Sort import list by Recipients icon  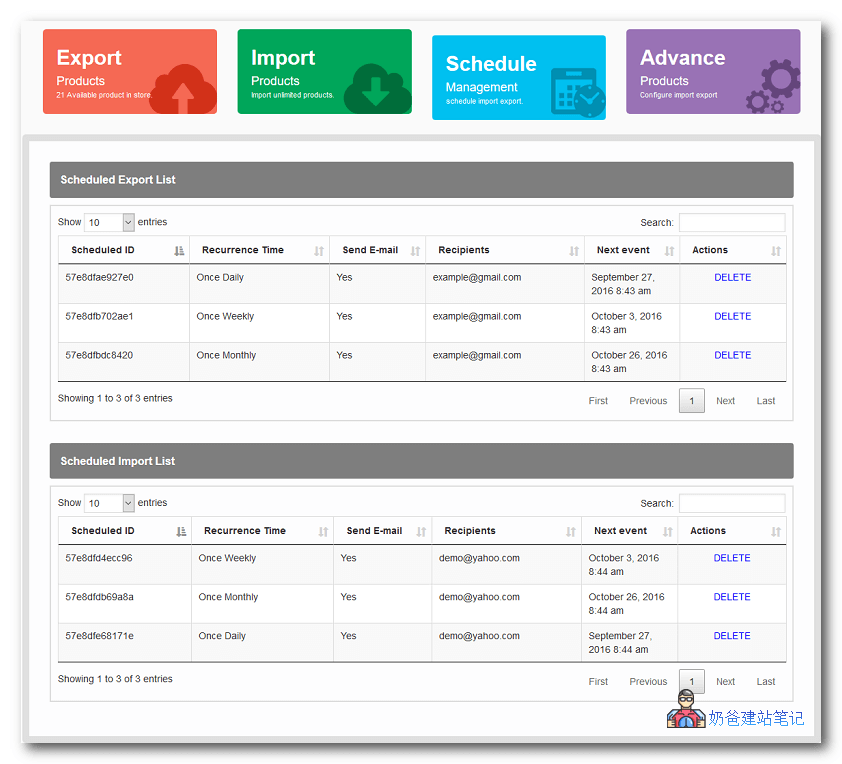(x=570, y=532)
